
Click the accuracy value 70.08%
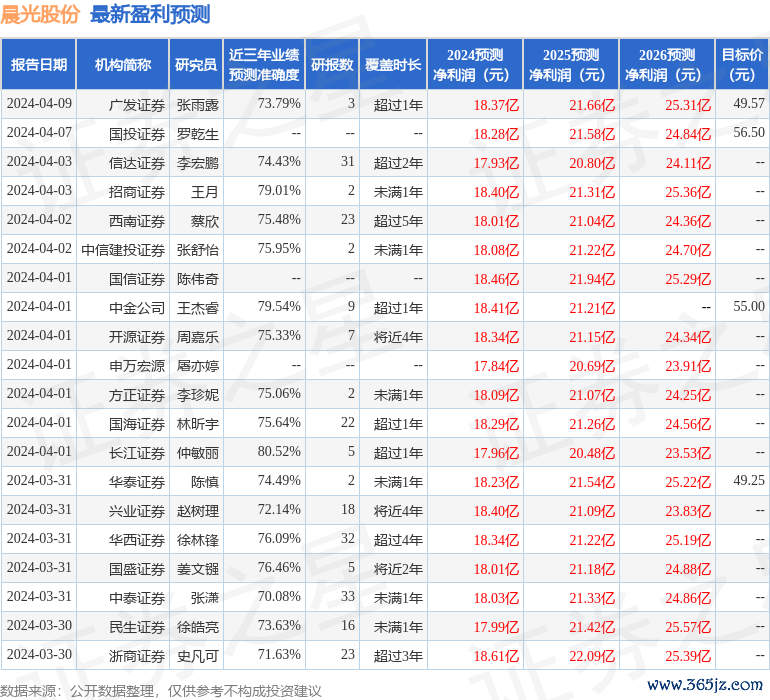pos(279,596)
